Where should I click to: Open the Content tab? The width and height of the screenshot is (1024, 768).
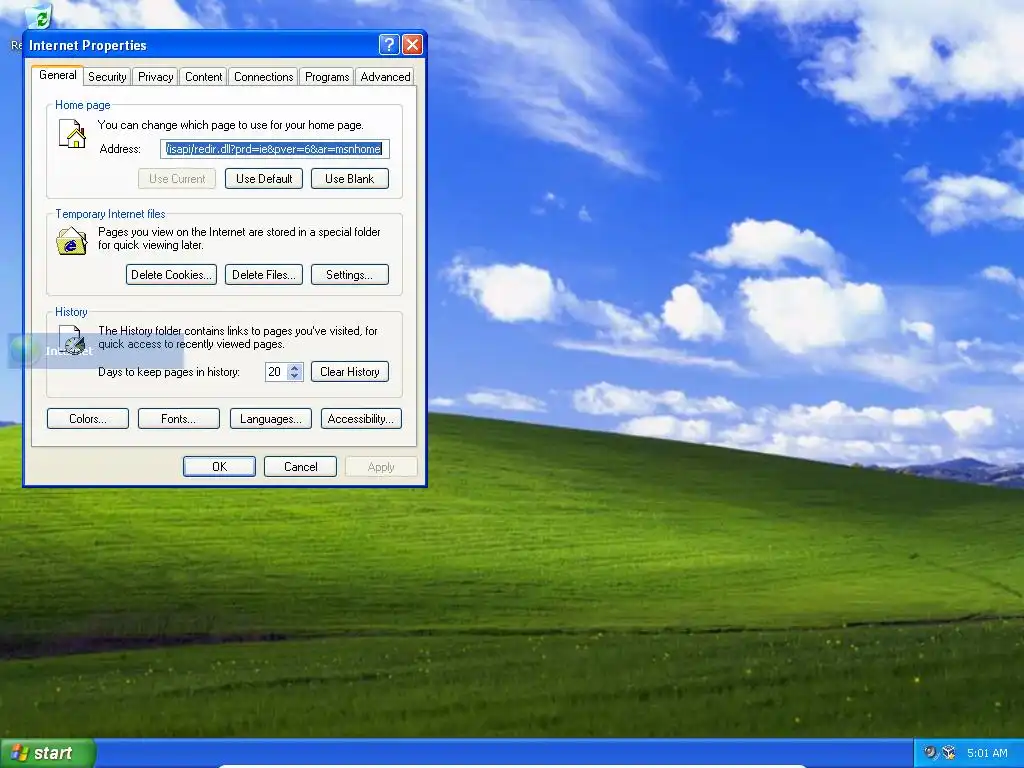click(203, 77)
